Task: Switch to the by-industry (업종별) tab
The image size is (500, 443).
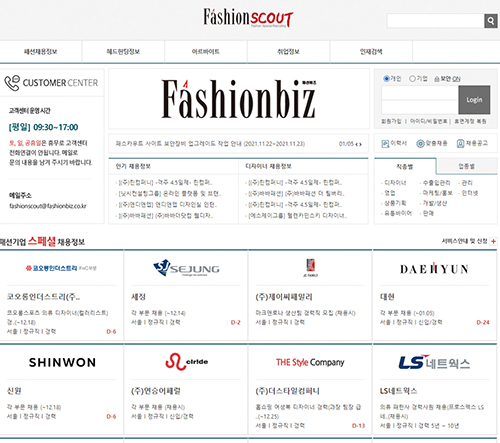Action: click(467, 166)
